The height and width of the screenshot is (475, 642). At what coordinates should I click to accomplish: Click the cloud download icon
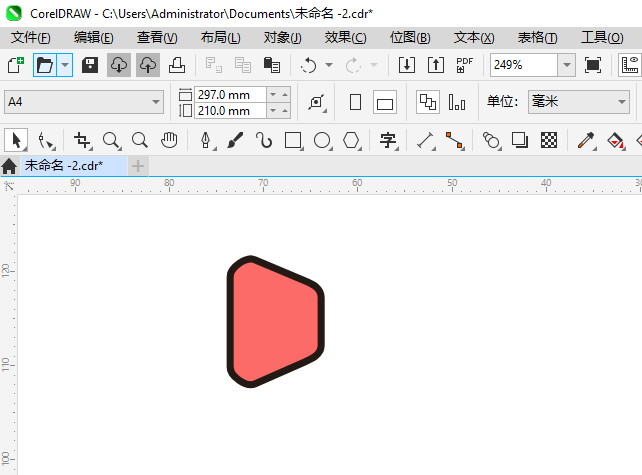coord(119,65)
